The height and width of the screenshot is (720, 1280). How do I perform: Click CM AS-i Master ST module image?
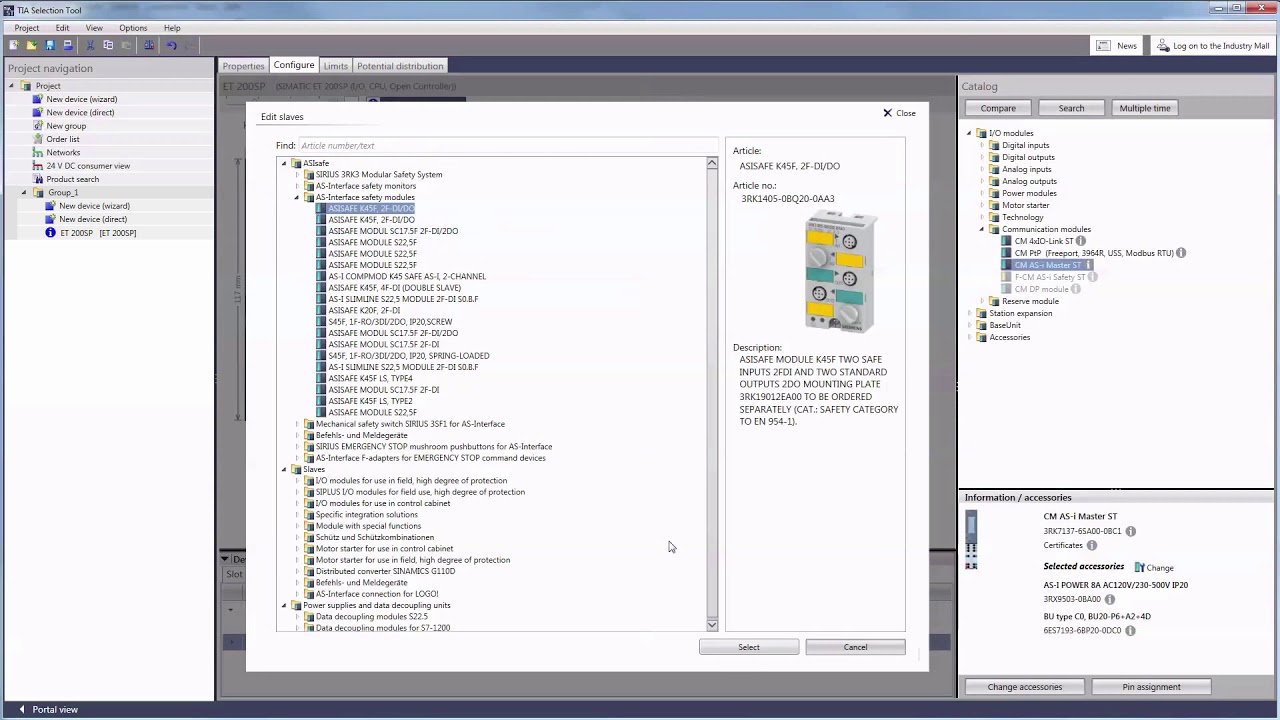971,541
